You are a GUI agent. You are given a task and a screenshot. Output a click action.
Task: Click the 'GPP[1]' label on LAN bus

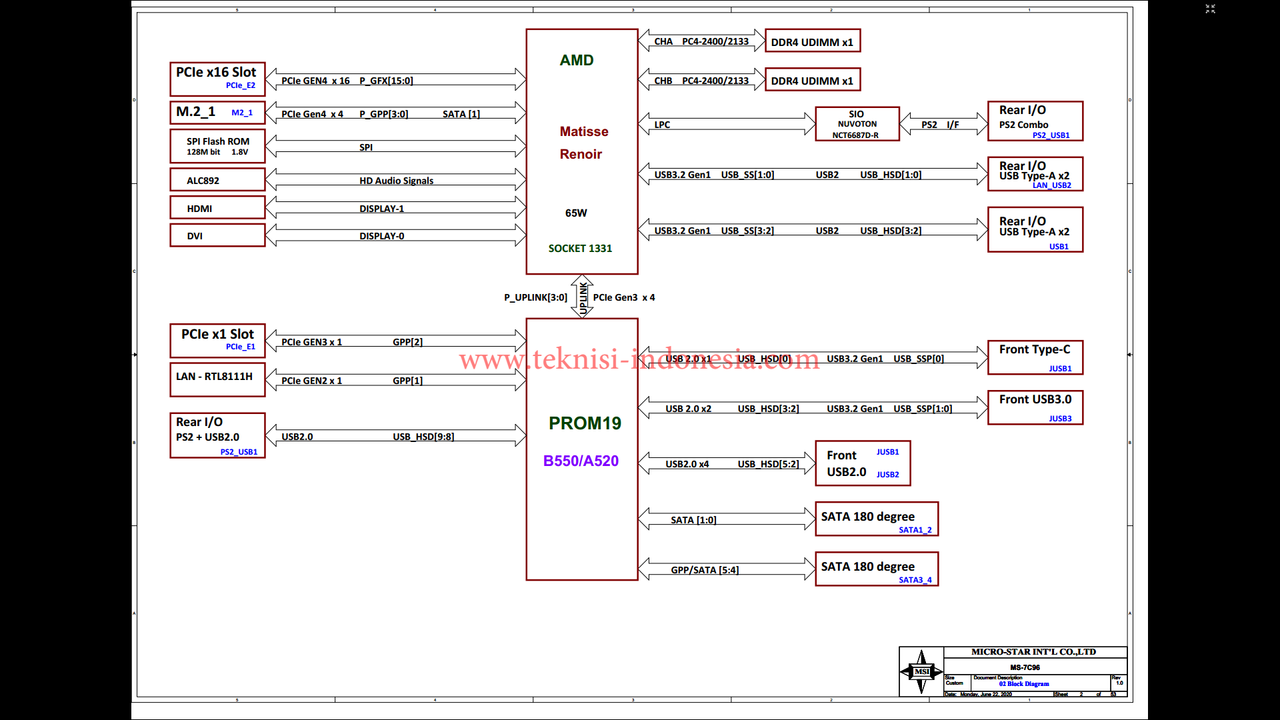pos(407,381)
